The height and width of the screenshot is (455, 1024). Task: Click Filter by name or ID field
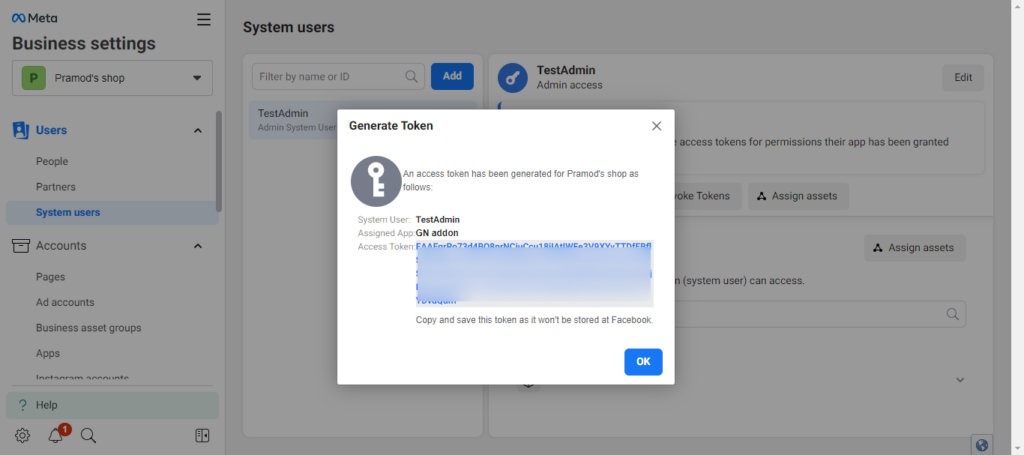coord(330,76)
